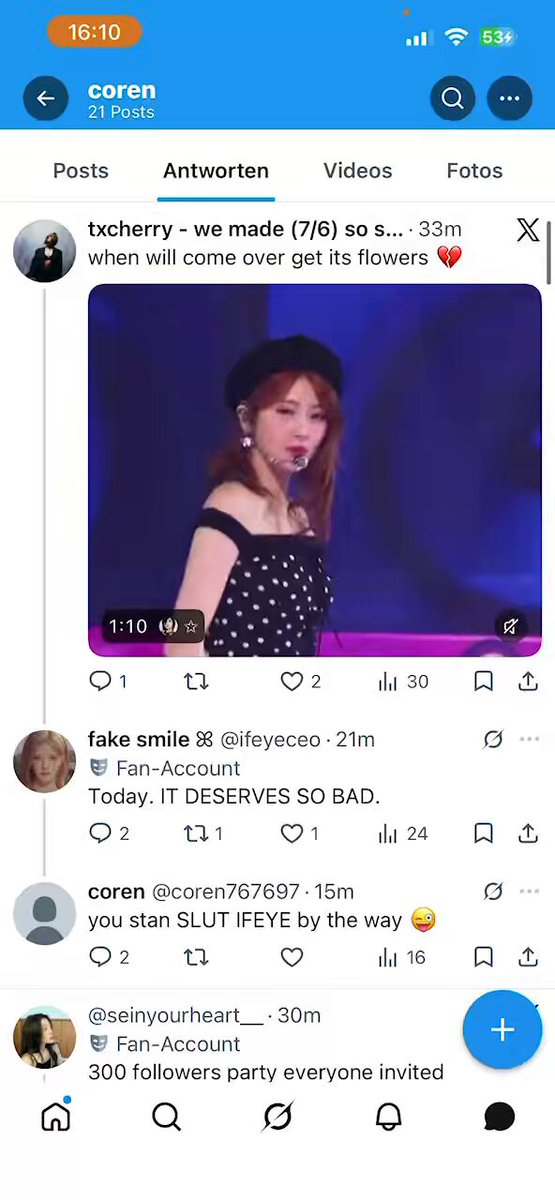Viewport: 555px width, 1200px height.
Task: Compose a new post with plus button
Action: 502,1030
